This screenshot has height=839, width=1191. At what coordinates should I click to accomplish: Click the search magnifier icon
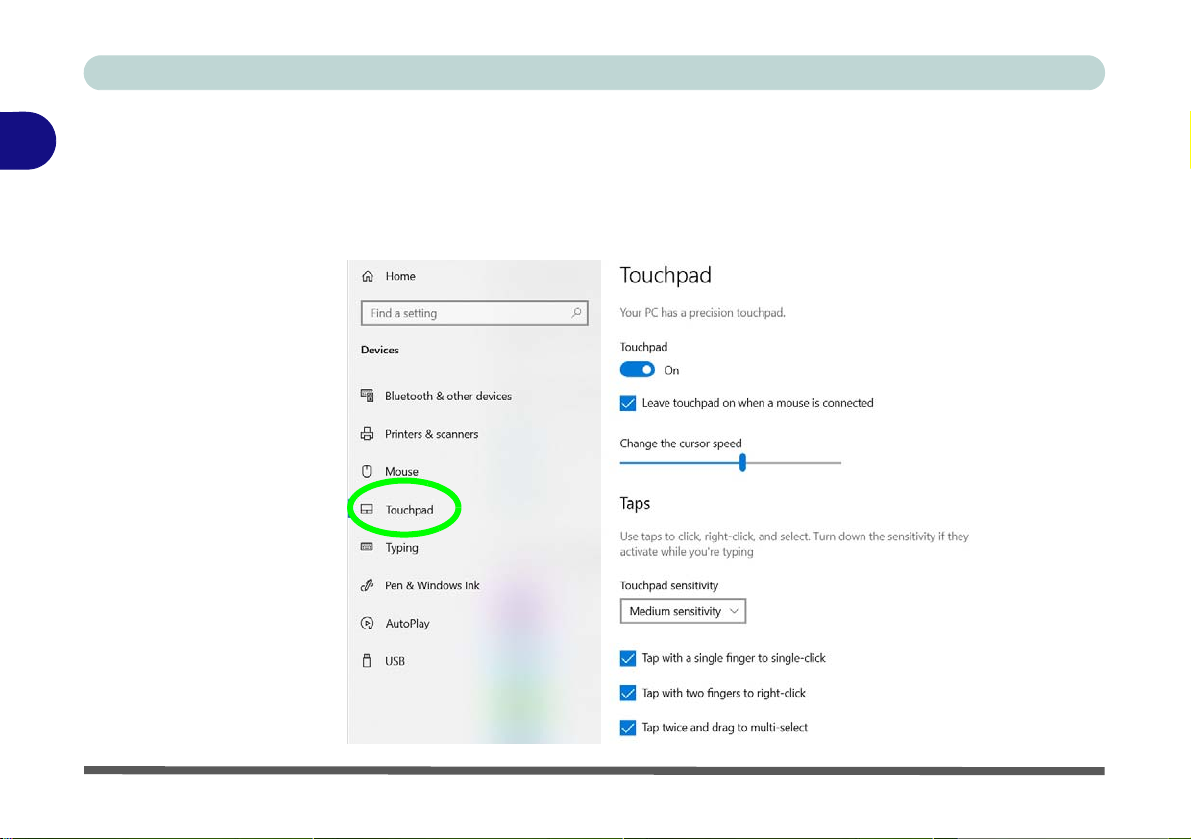576,313
